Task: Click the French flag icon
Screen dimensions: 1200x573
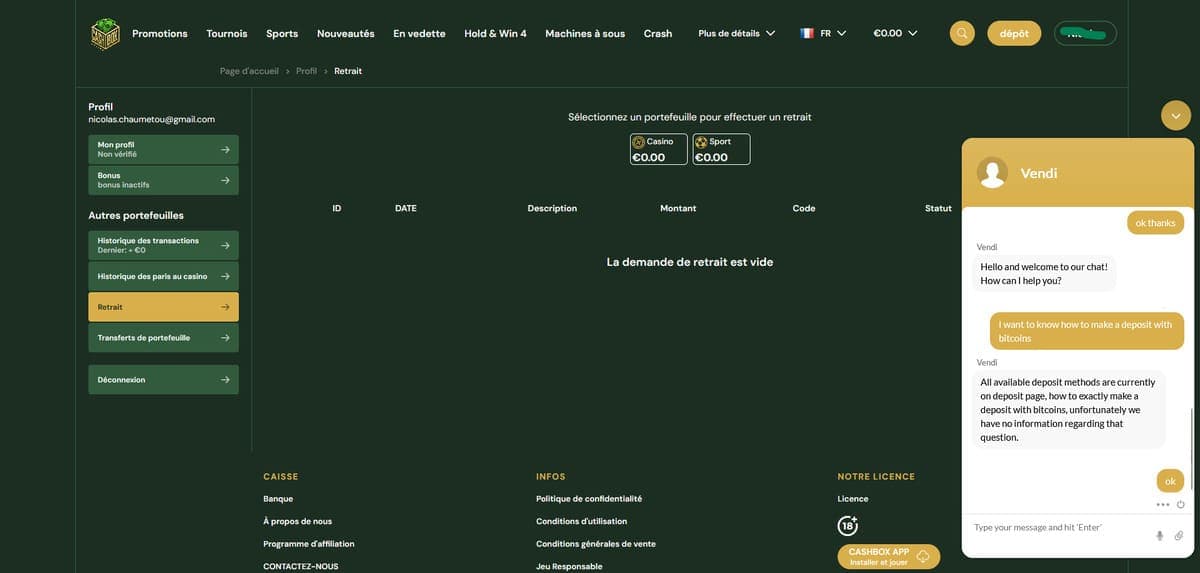Action: coord(807,33)
